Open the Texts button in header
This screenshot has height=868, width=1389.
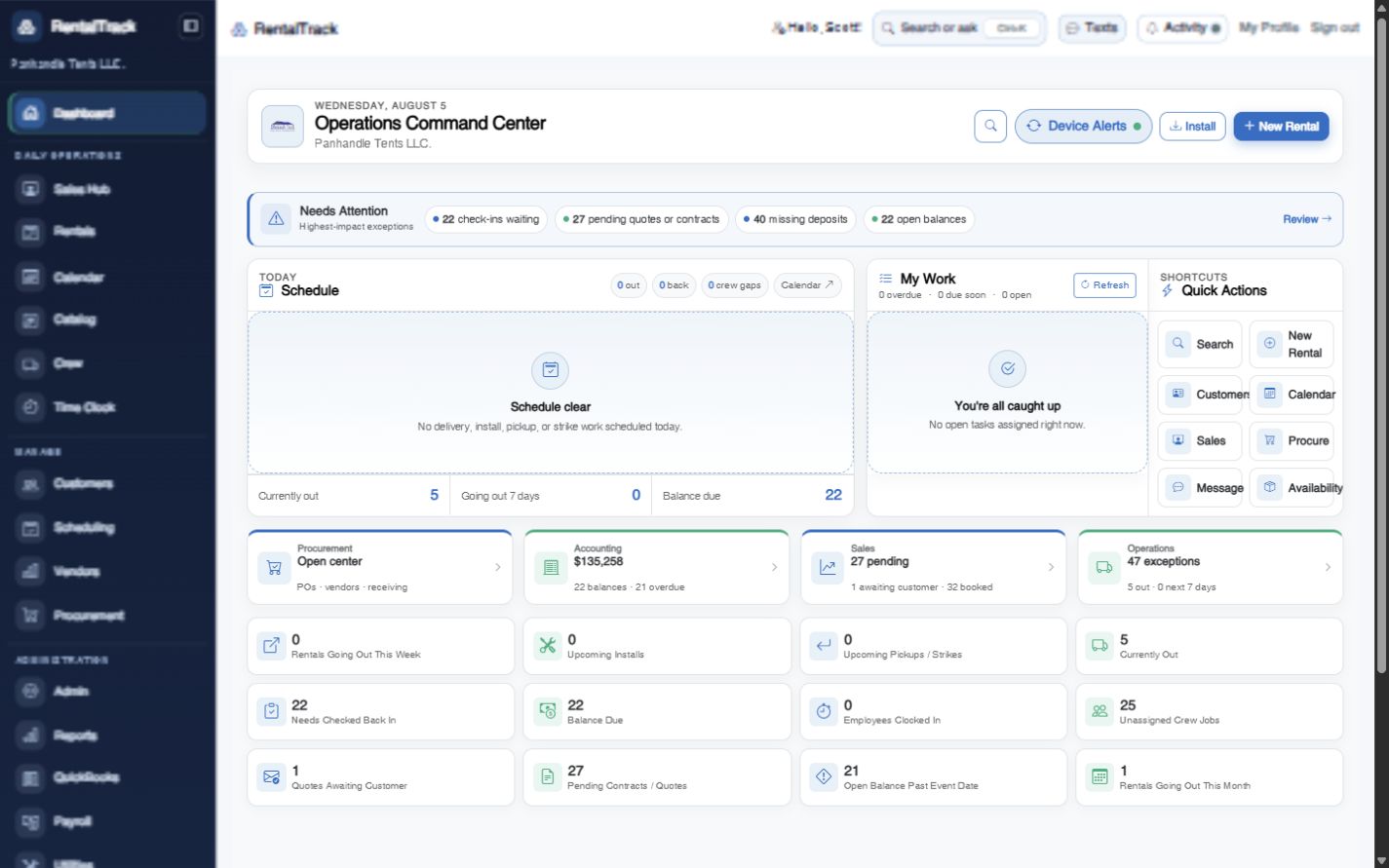[x=1092, y=28]
